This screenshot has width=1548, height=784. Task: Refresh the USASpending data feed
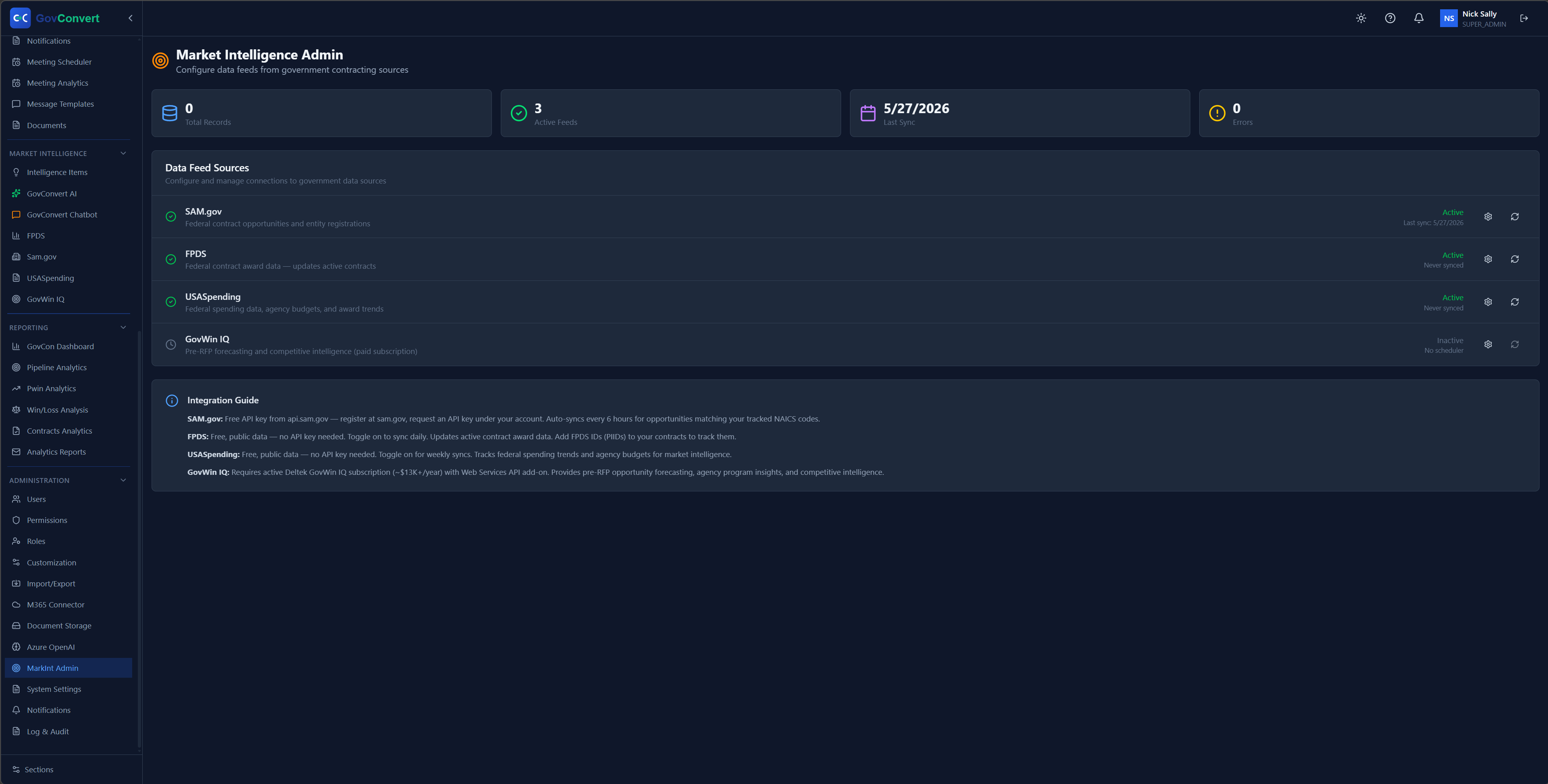click(x=1514, y=302)
